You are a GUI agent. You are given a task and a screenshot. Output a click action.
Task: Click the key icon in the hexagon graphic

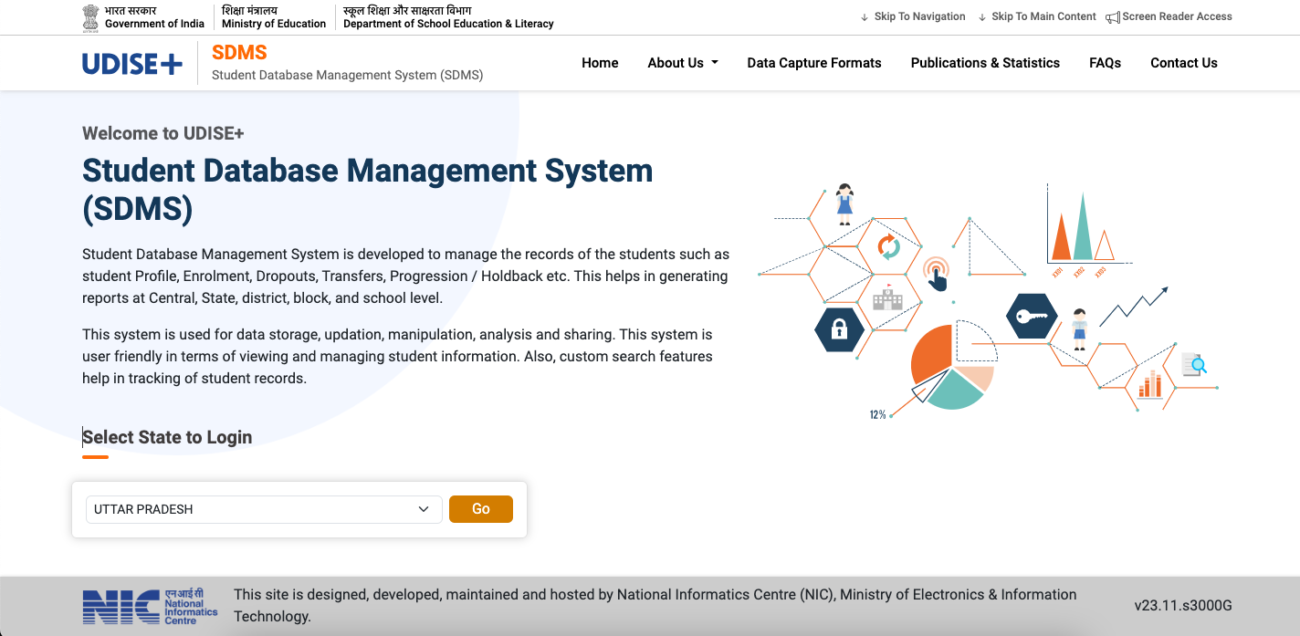1031,316
